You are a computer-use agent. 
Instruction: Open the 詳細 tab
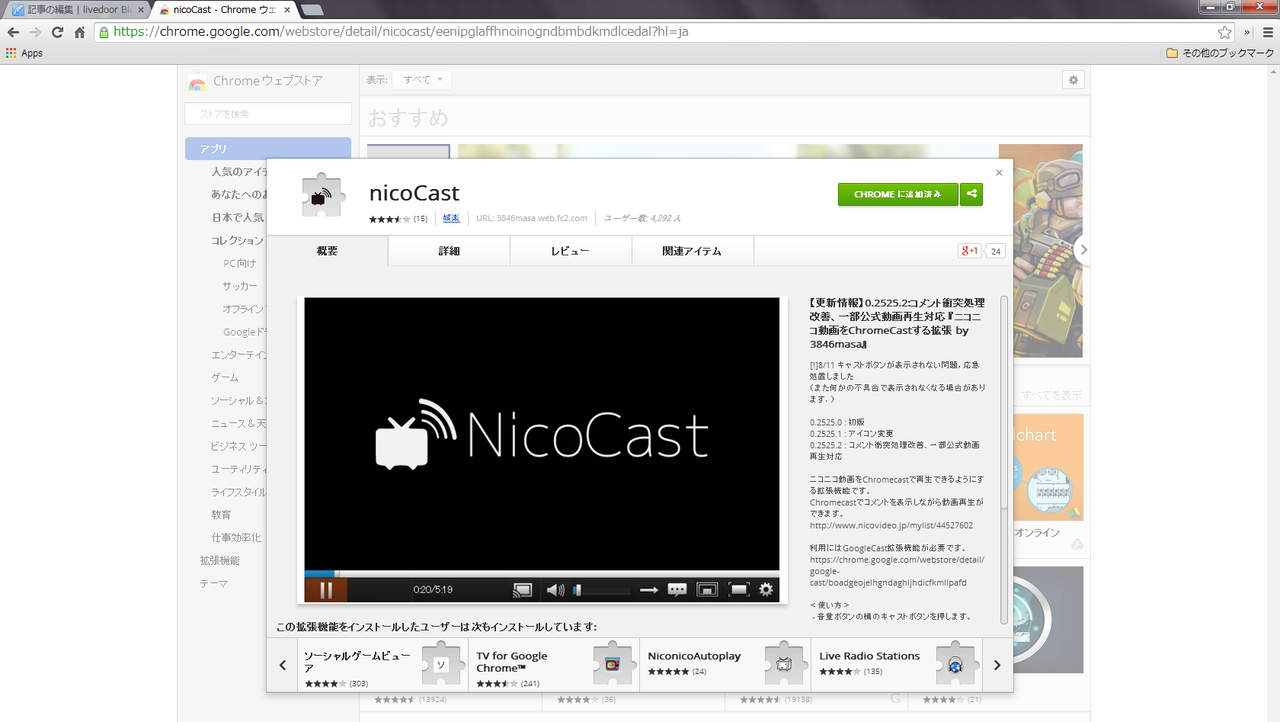449,251
